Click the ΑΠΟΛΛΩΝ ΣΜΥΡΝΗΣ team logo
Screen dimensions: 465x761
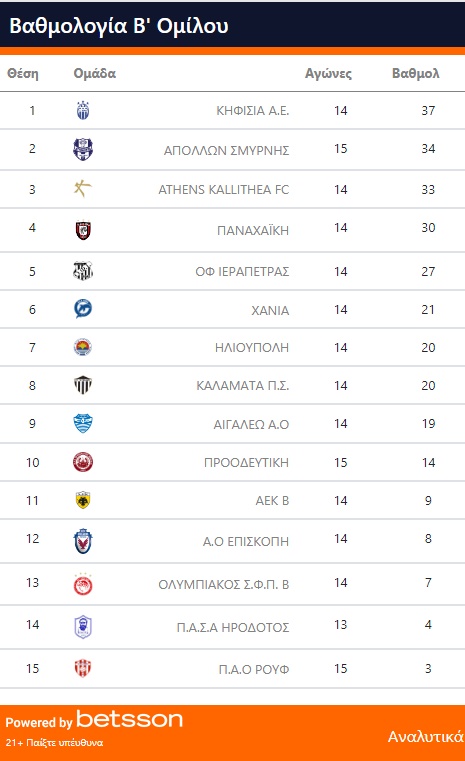pos(83,149)
